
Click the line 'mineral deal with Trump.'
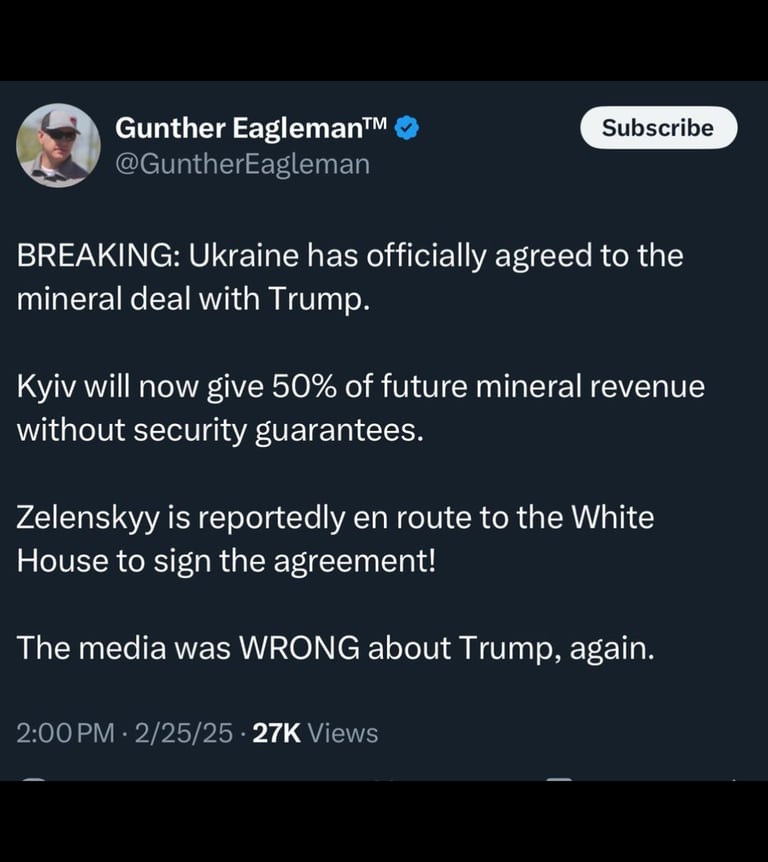193,299
